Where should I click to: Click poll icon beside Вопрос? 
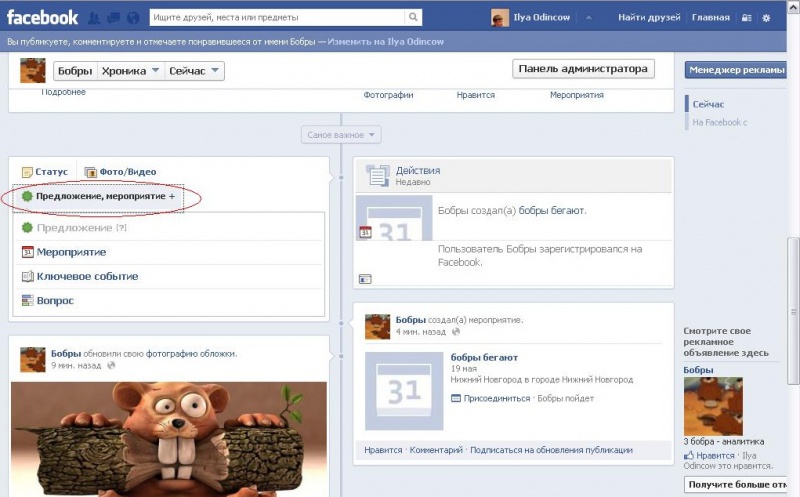28,301
